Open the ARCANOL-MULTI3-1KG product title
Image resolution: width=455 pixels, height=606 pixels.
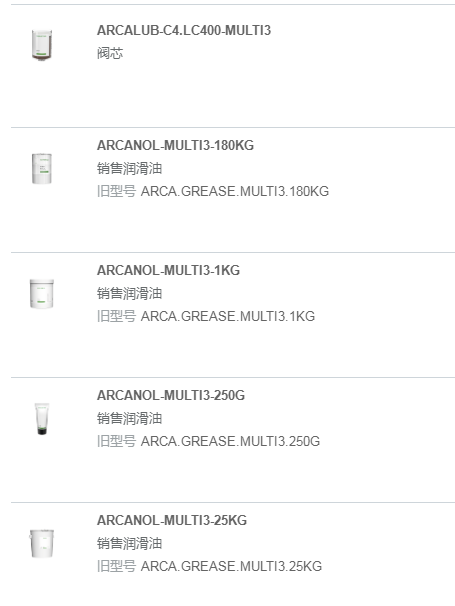pyautogui.click(x=168, y=271)
